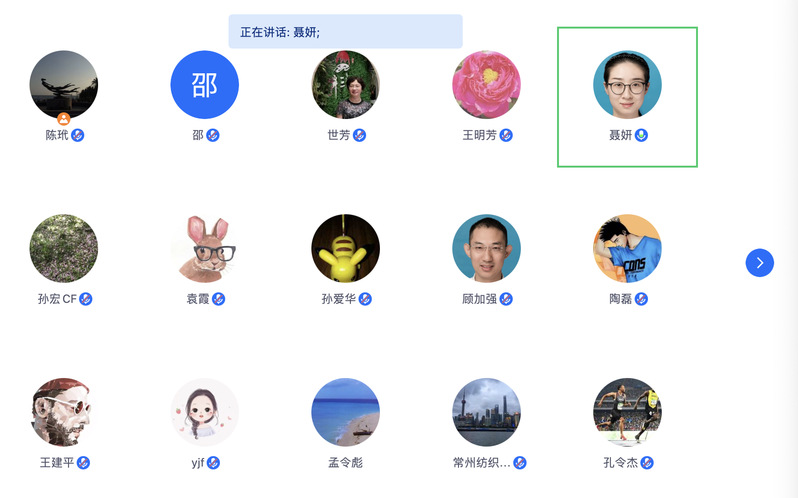This screenshot has height=498, width=798.
Task: Click the name label 孟令彪
Action: tap(346, 463)
